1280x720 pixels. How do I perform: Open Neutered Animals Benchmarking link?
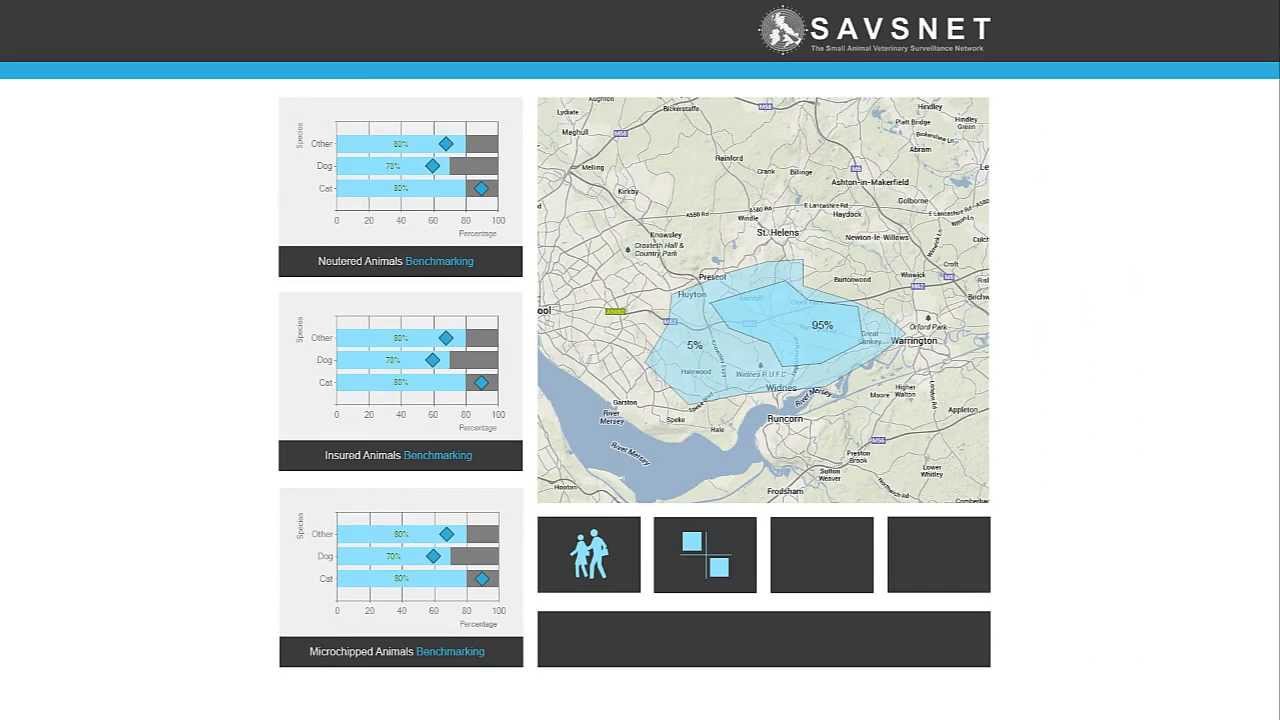pyautogui.click(x=439, y=261)
